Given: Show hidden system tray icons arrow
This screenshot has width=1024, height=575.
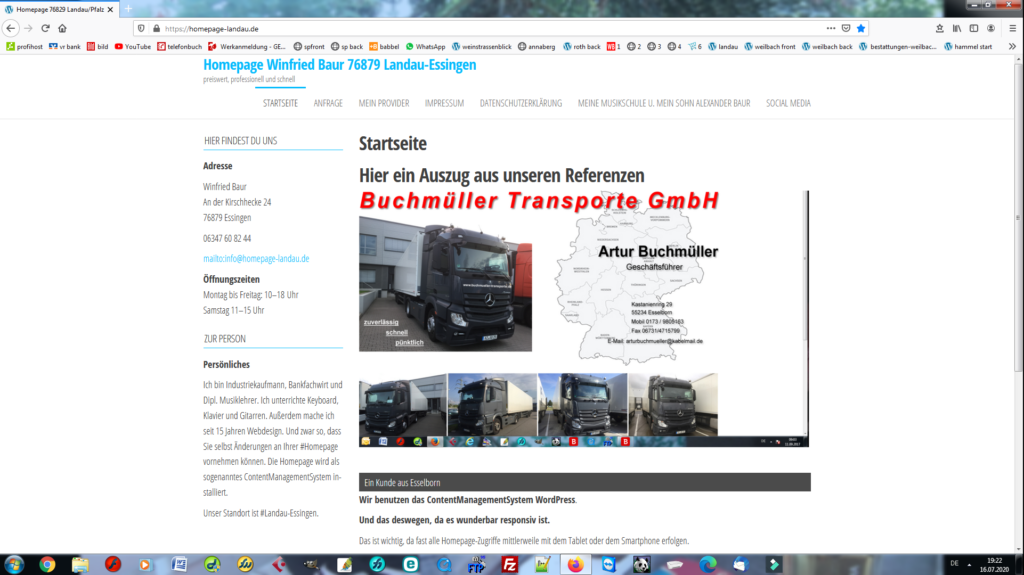Looking at the screenshot, I should pyautogui.click(x=969, y=564).
